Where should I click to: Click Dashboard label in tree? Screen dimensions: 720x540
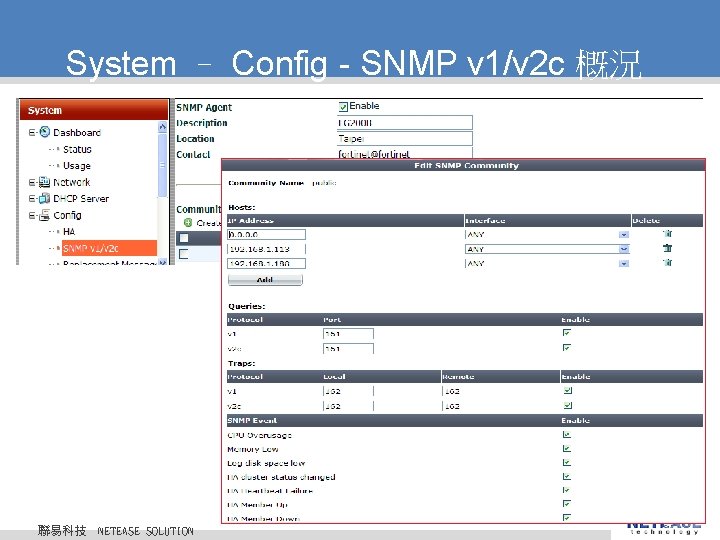point(77,133)
